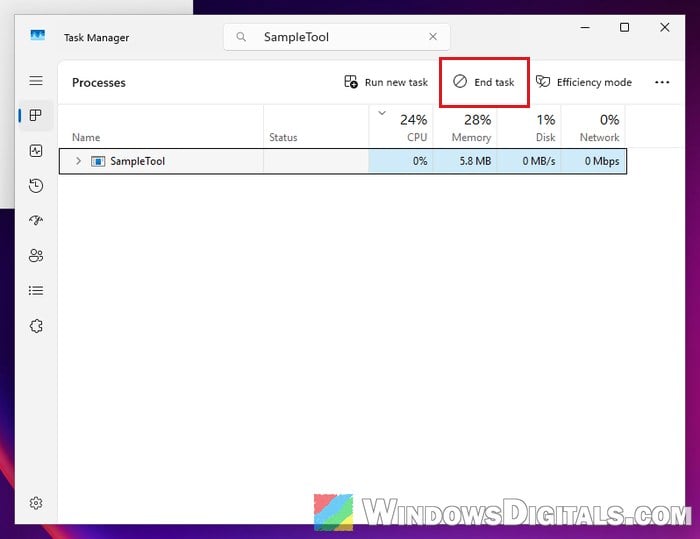Expand the SampleTool process row
Screen dimensions: 700x539
79,161
